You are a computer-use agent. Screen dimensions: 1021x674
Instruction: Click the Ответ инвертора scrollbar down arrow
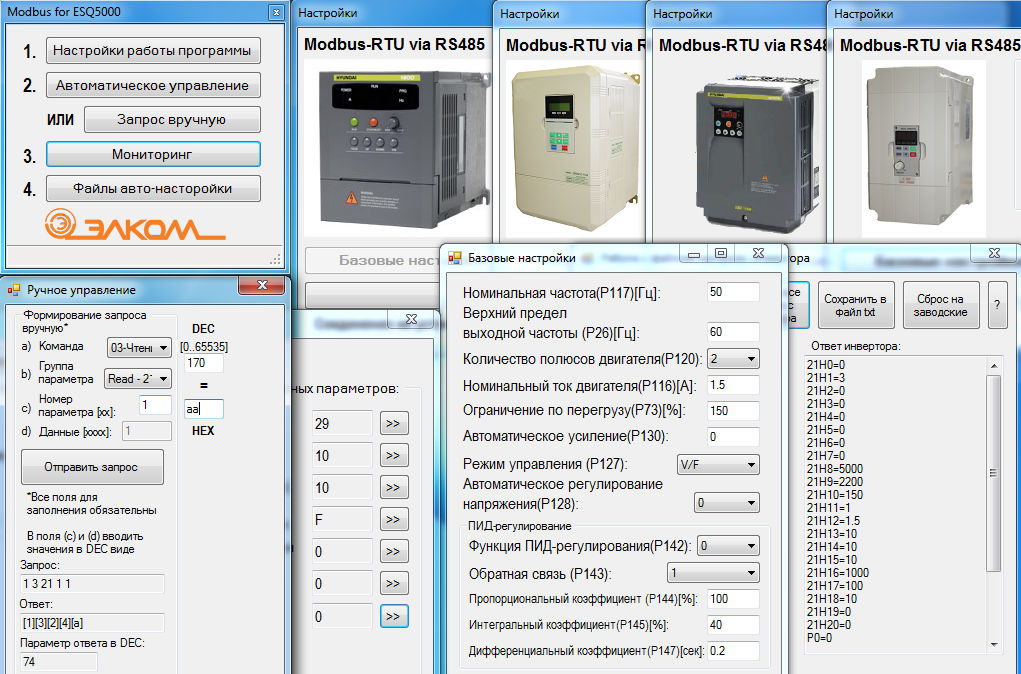pos(994,644)
